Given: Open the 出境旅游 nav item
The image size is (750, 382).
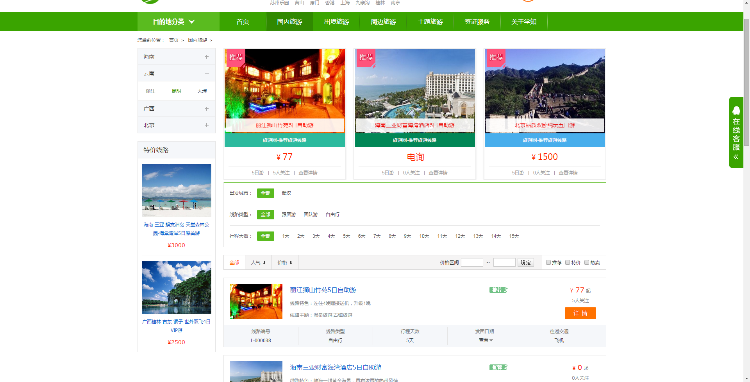Looking at the screenshot, I should pos(336,22).
